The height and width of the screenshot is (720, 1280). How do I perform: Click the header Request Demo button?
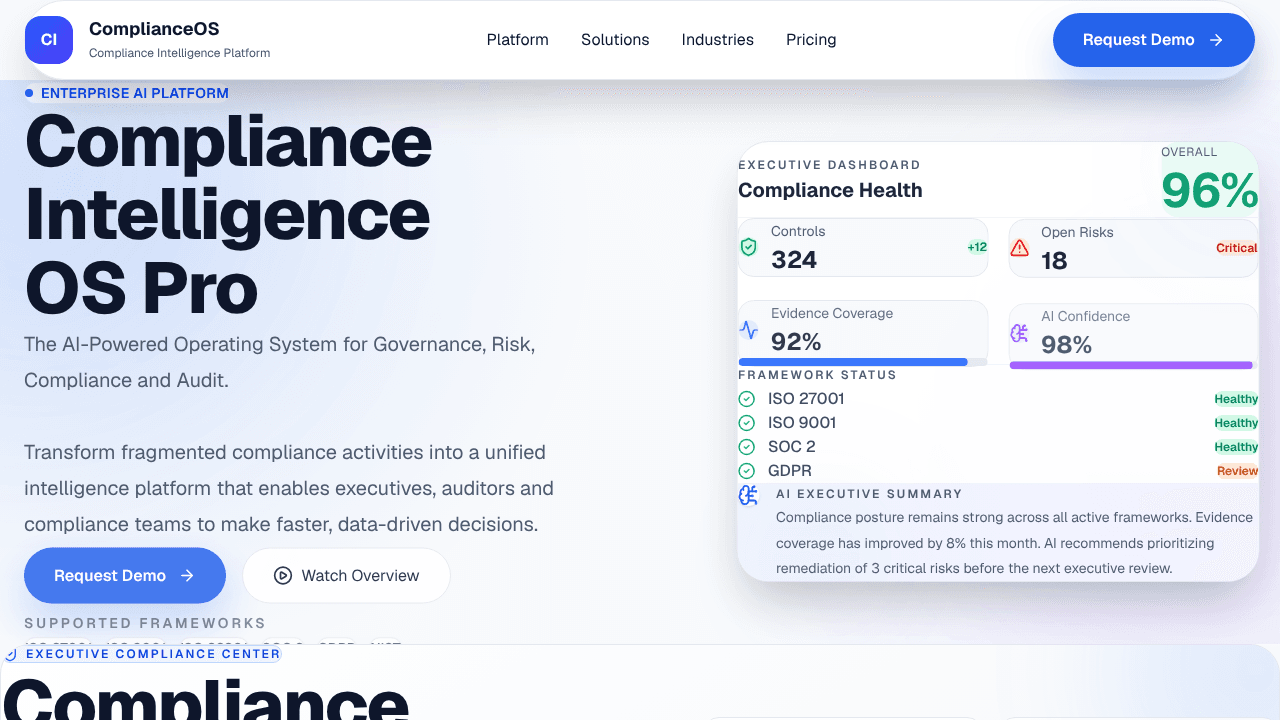[x=1154, y=40]
